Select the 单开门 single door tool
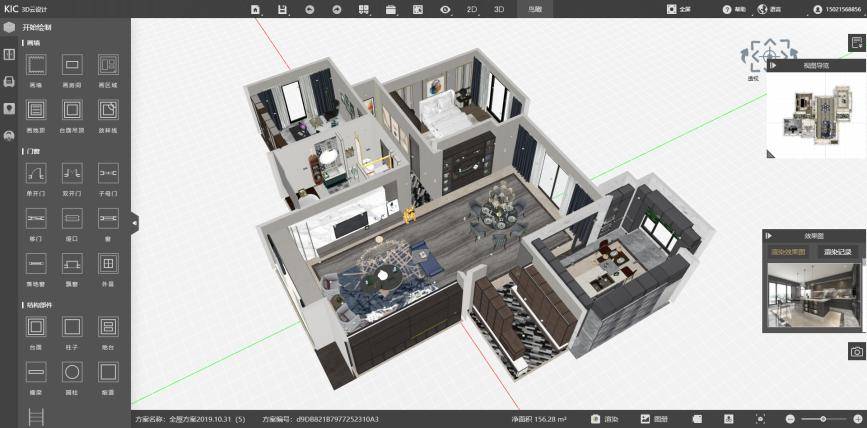867x428 pixels. pyautogui.click(x=36, y=179)
